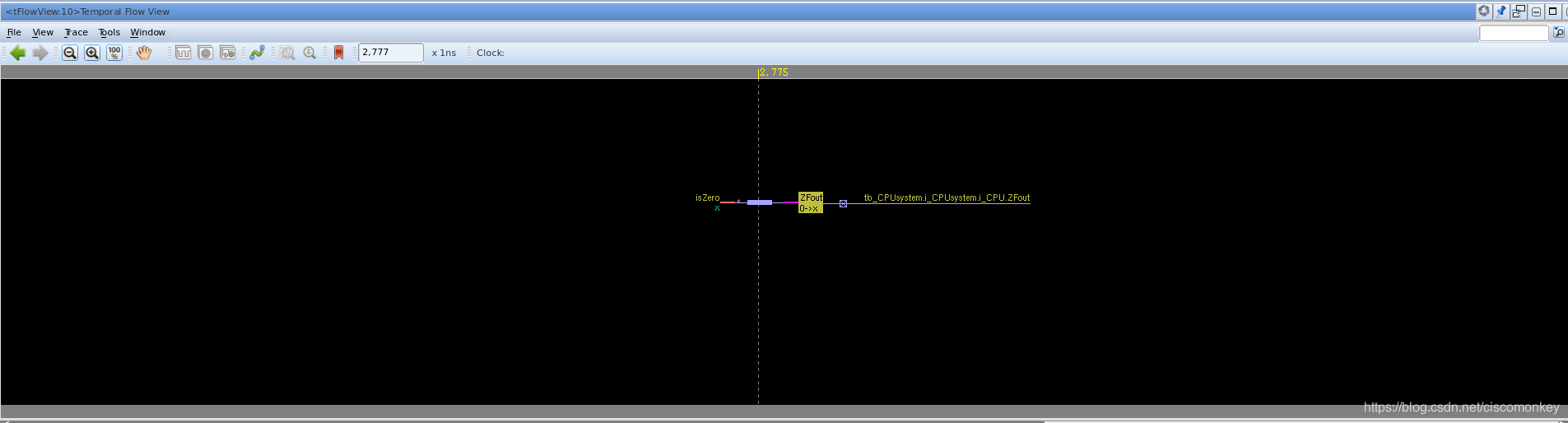Pin the Temporal Flow View window

point(1501,11)
